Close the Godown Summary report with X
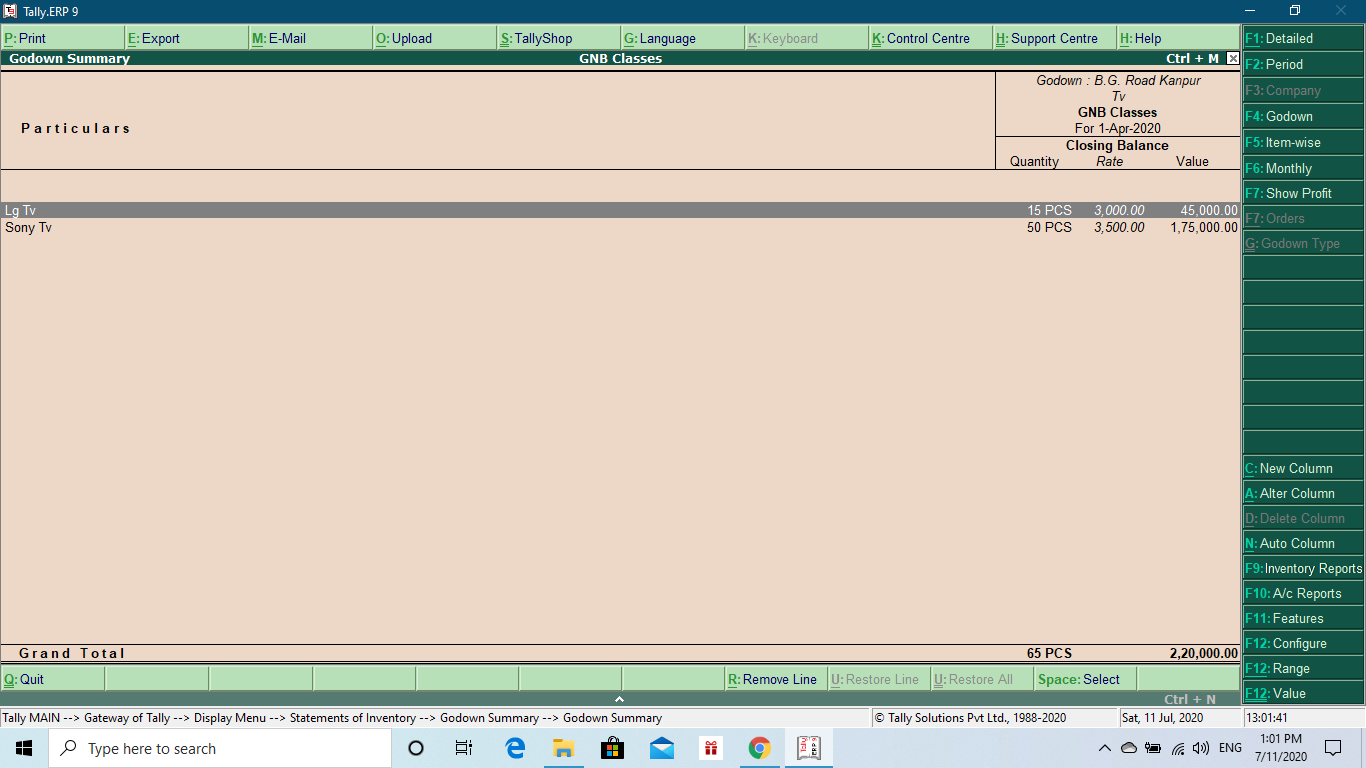 point(1232,59)
